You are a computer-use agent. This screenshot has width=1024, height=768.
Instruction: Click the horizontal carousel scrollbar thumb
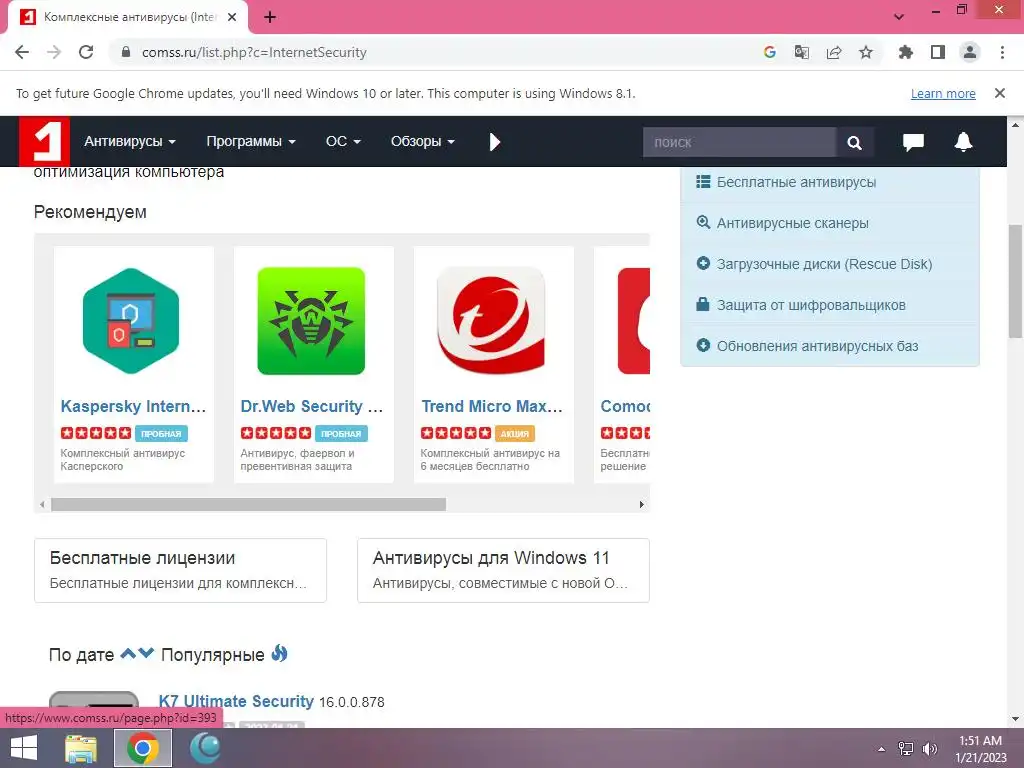[248, 504]
